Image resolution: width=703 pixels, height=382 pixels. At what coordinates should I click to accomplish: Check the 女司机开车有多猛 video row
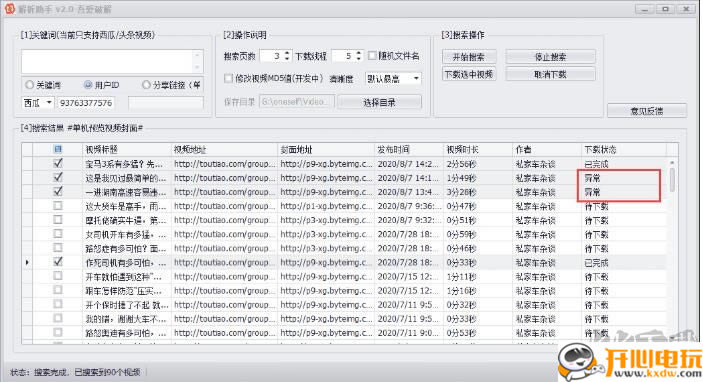tap(58, 234)
